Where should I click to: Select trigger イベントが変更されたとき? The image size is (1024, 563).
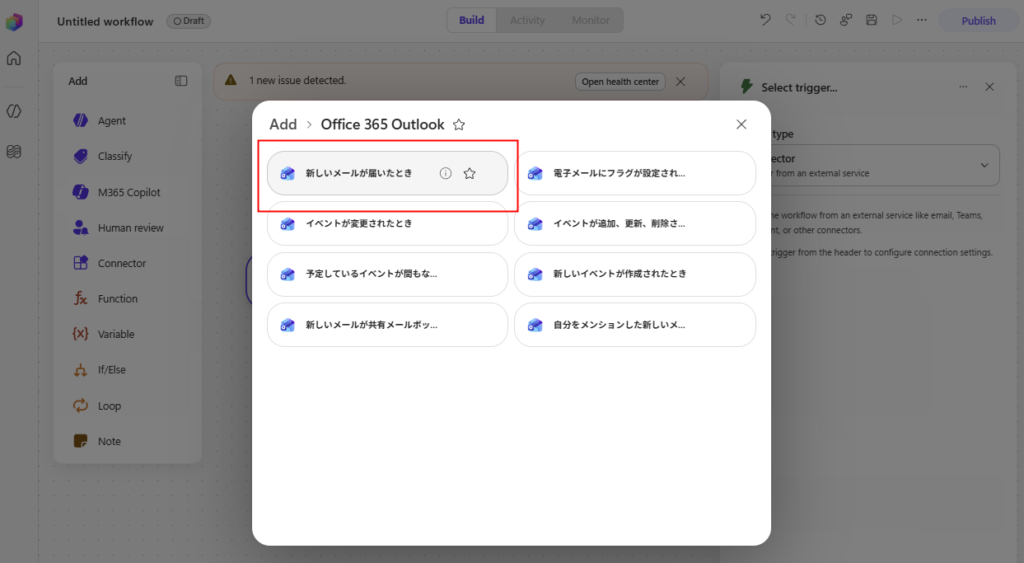[x=387, y=223]
